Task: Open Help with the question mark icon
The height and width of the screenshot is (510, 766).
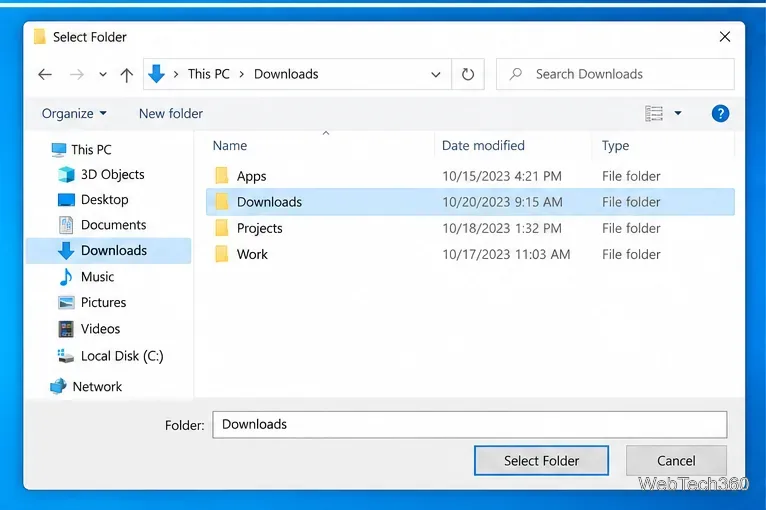Action: [721, 113]
